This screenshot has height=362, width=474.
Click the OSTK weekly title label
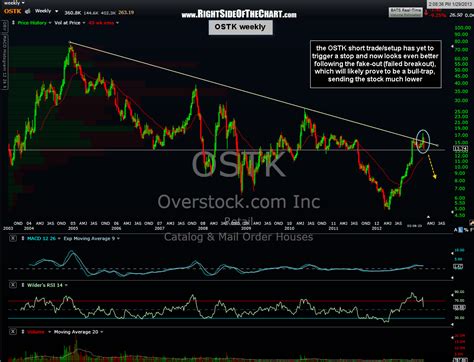(x=240, y=27)
